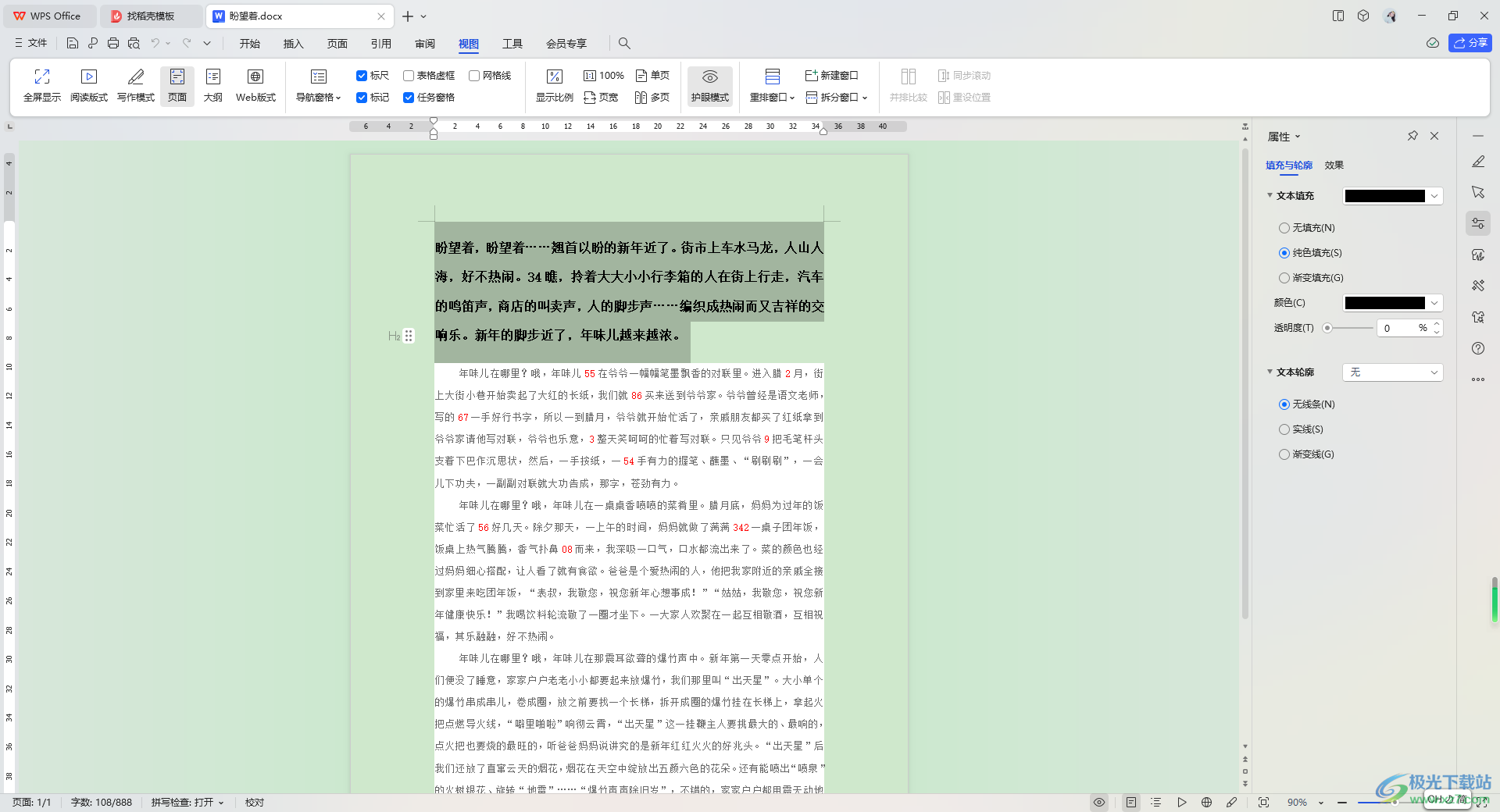
Task: Select Solid Line (实线) radio button
Action: [x=1284, y=429]
